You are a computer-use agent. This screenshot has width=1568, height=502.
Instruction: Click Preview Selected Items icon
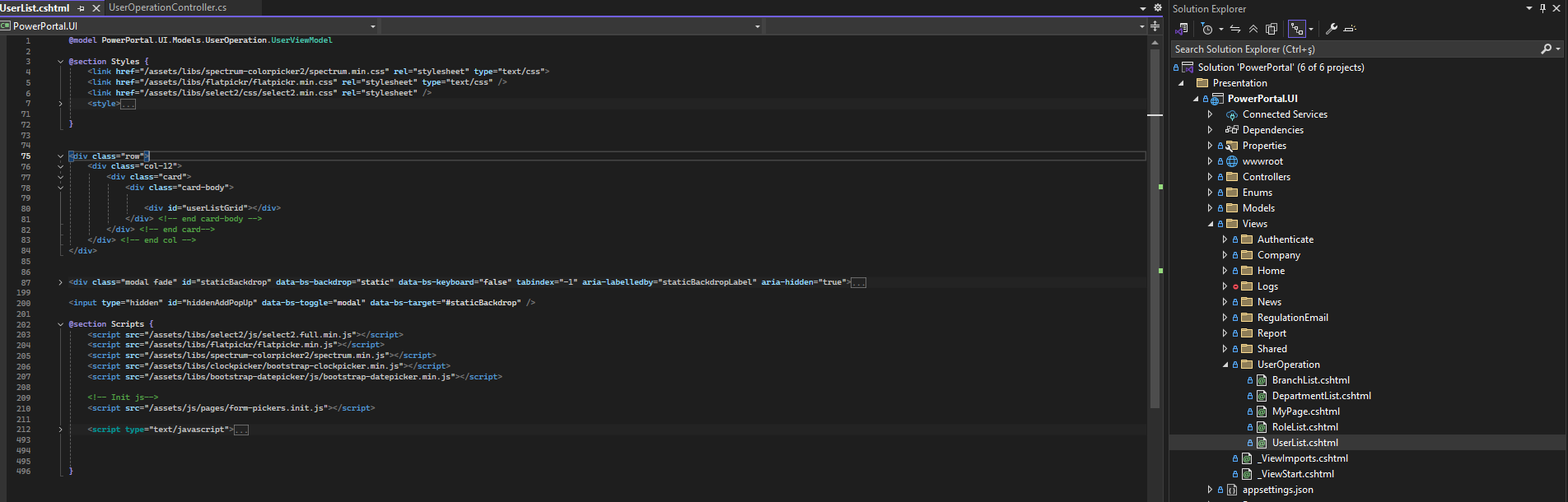point(1350,29)
